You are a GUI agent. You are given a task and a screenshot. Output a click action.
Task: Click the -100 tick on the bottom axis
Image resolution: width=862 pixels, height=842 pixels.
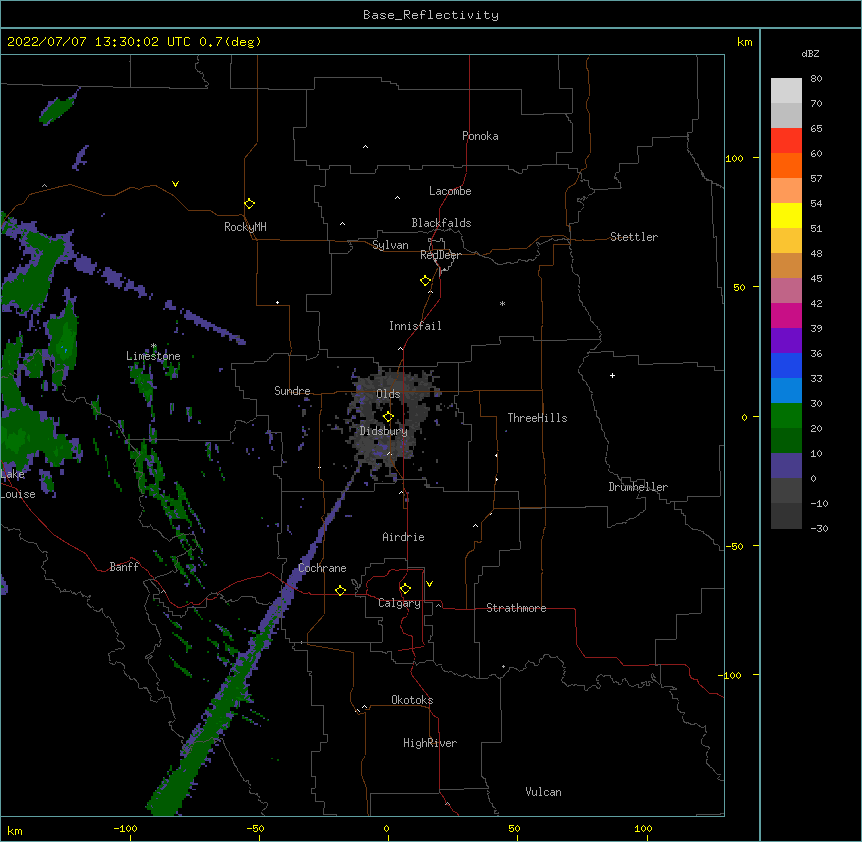[125, 828]
